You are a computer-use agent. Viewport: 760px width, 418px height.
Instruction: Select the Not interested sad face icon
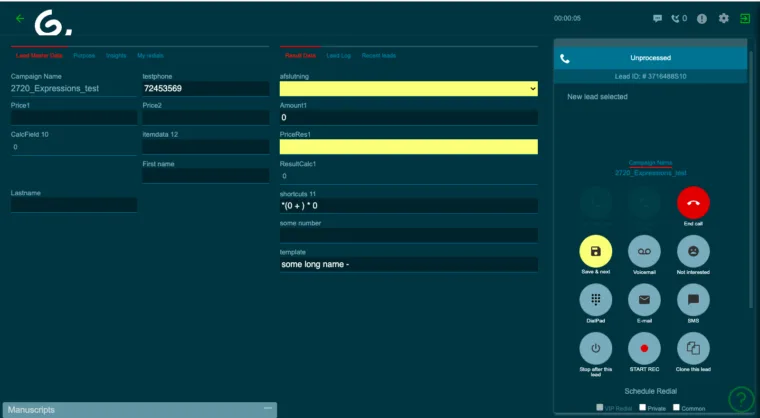[x=693, y=251]
